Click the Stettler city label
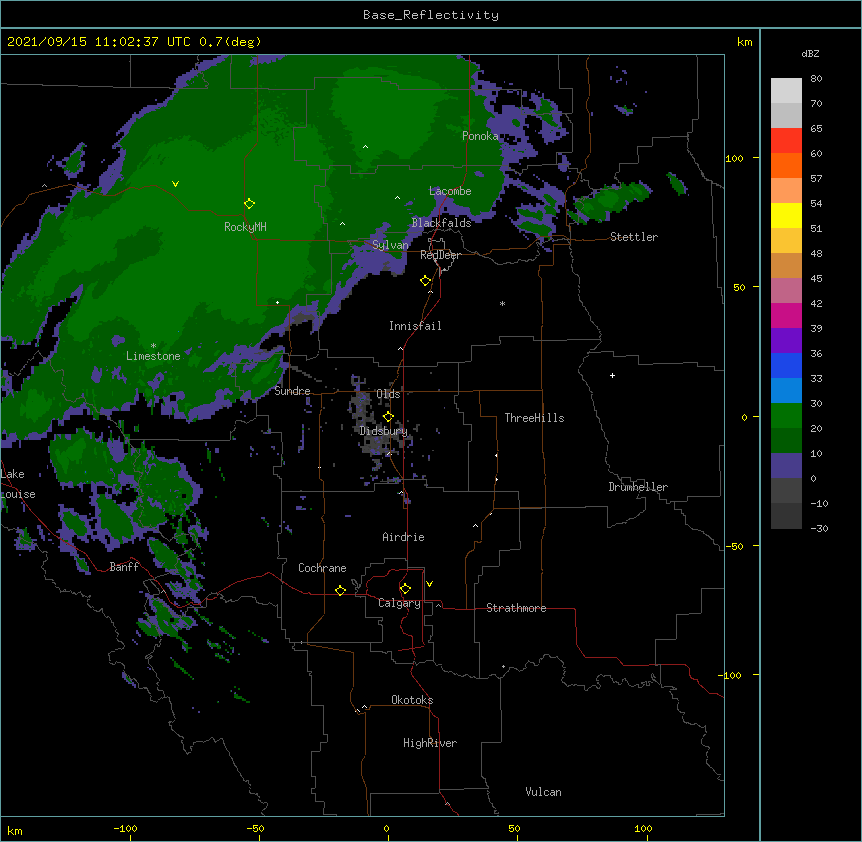This screenshot has height=842, width=862. click(634, 237)
